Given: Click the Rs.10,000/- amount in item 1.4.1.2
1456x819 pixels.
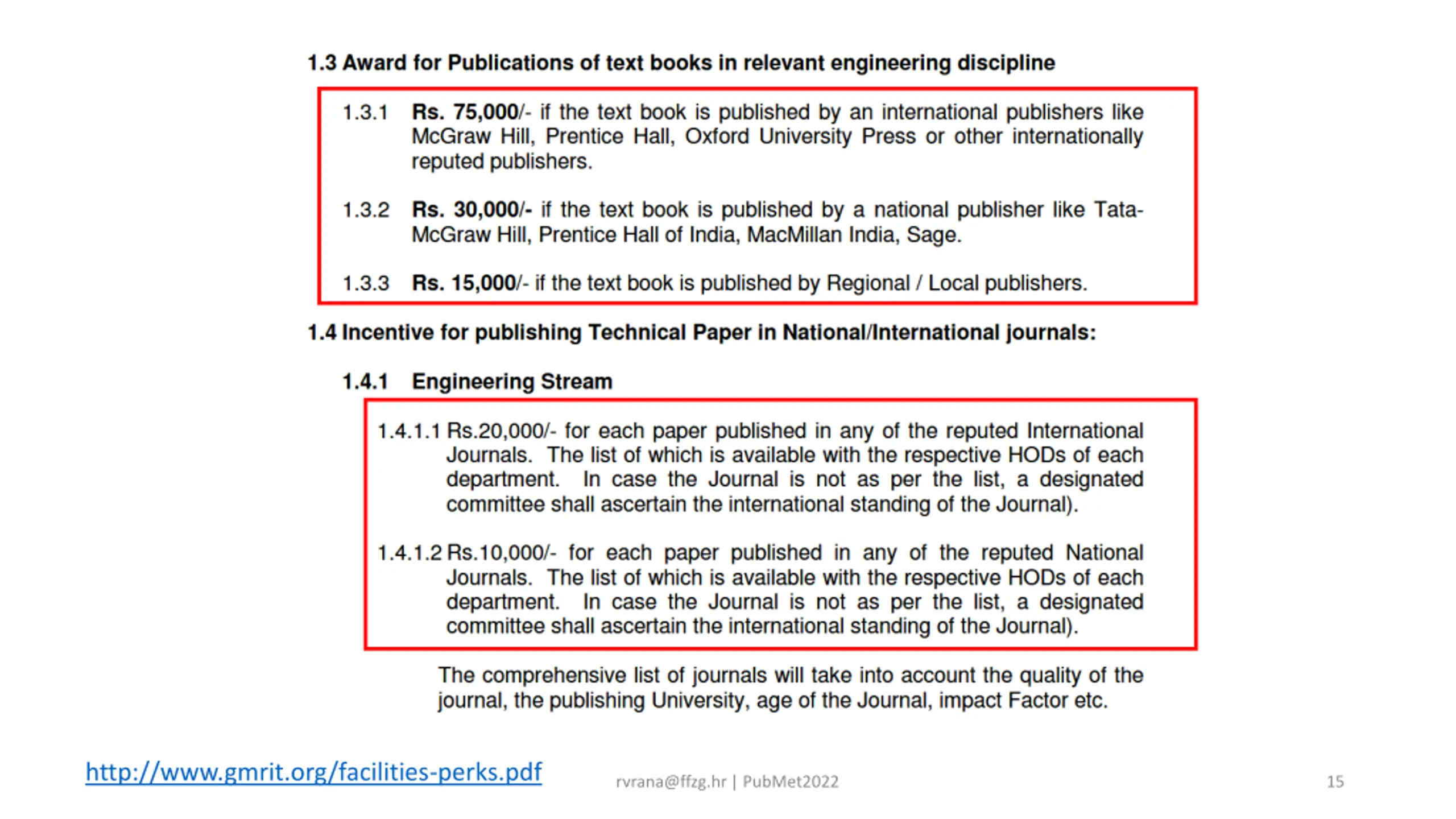Looking at the screenshot, I should click(501, 553).
